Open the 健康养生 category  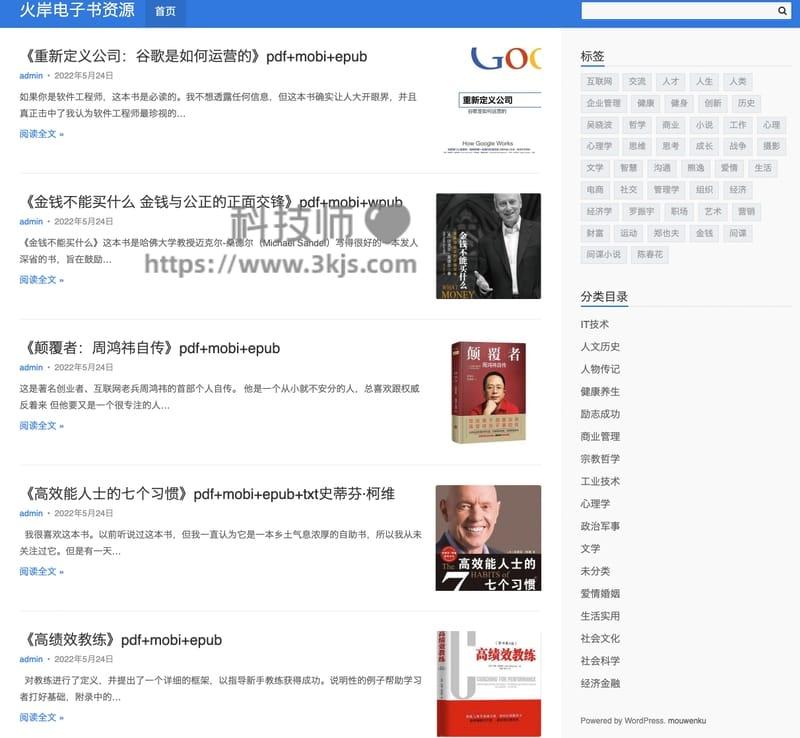(x=600, y=392)
